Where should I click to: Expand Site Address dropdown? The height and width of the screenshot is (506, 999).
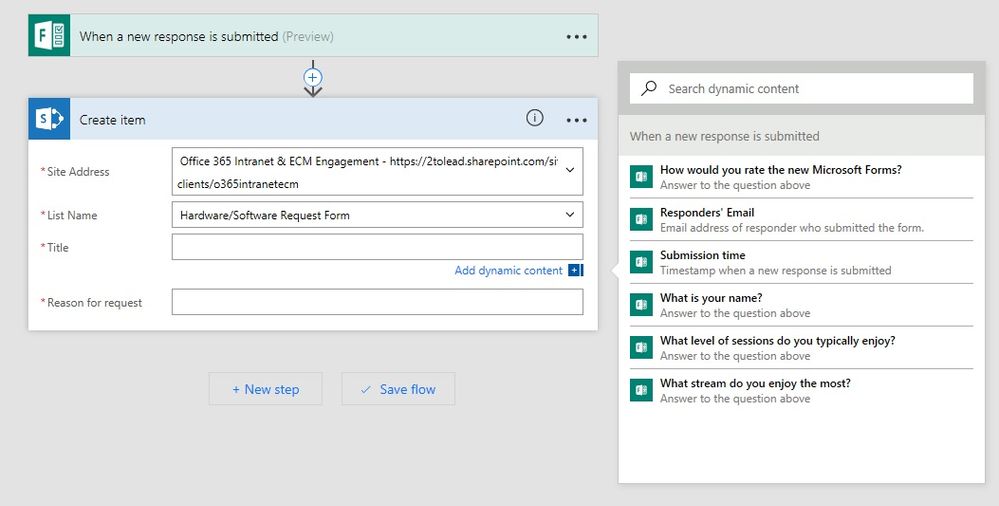click(x=570, y=170)
